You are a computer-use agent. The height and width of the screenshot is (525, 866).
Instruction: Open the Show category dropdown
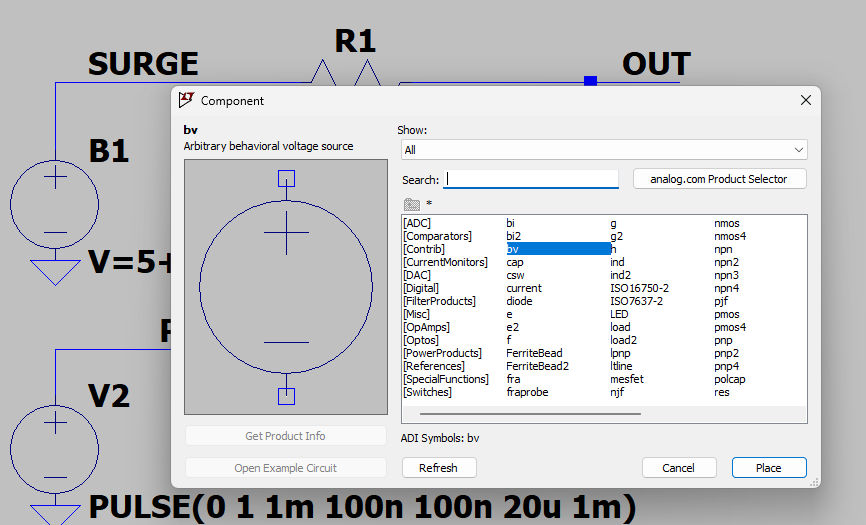point(603,150)
